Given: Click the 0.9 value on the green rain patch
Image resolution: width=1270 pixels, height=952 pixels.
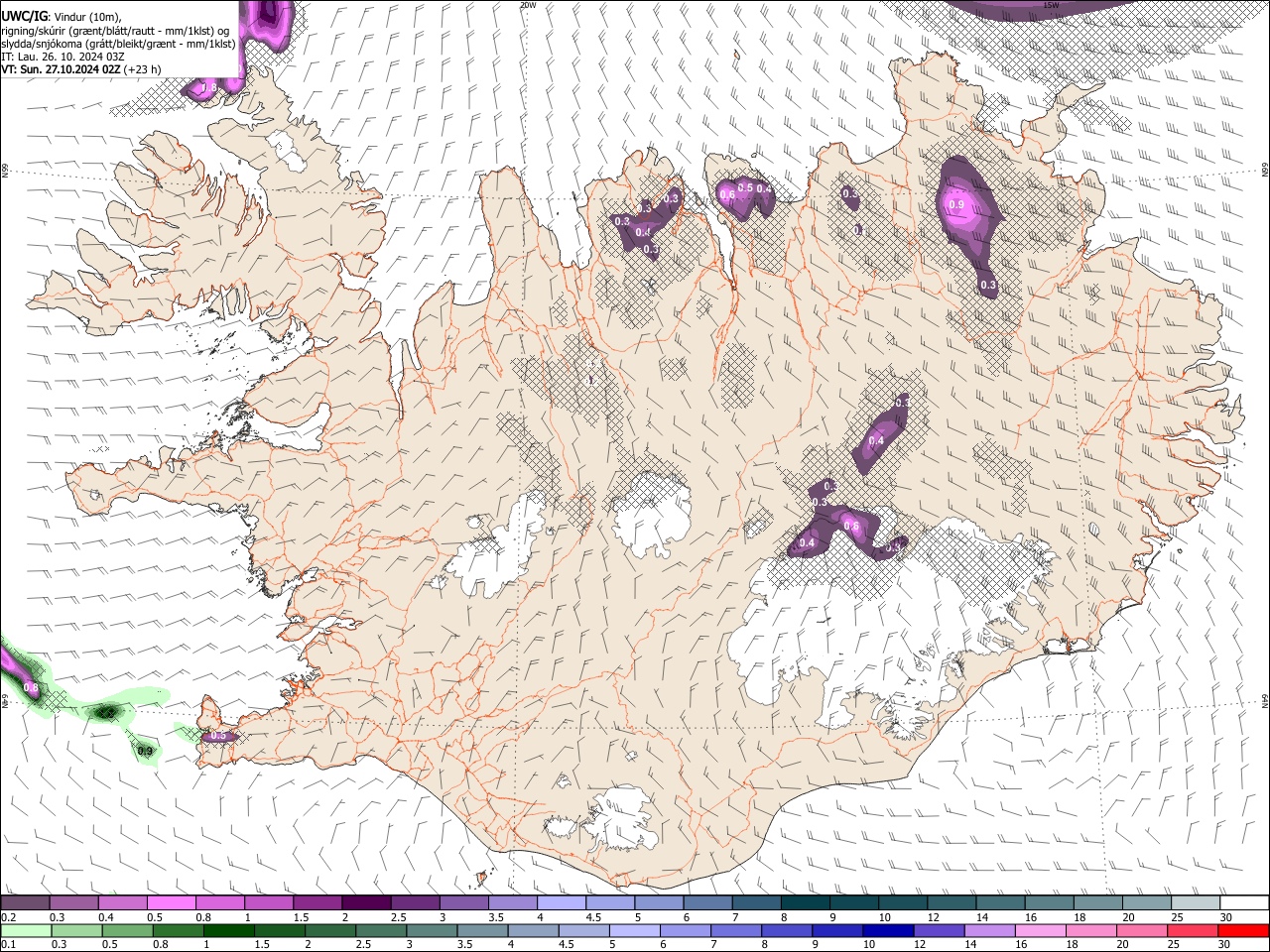Looking at the screenshot, I should (145, 751).
